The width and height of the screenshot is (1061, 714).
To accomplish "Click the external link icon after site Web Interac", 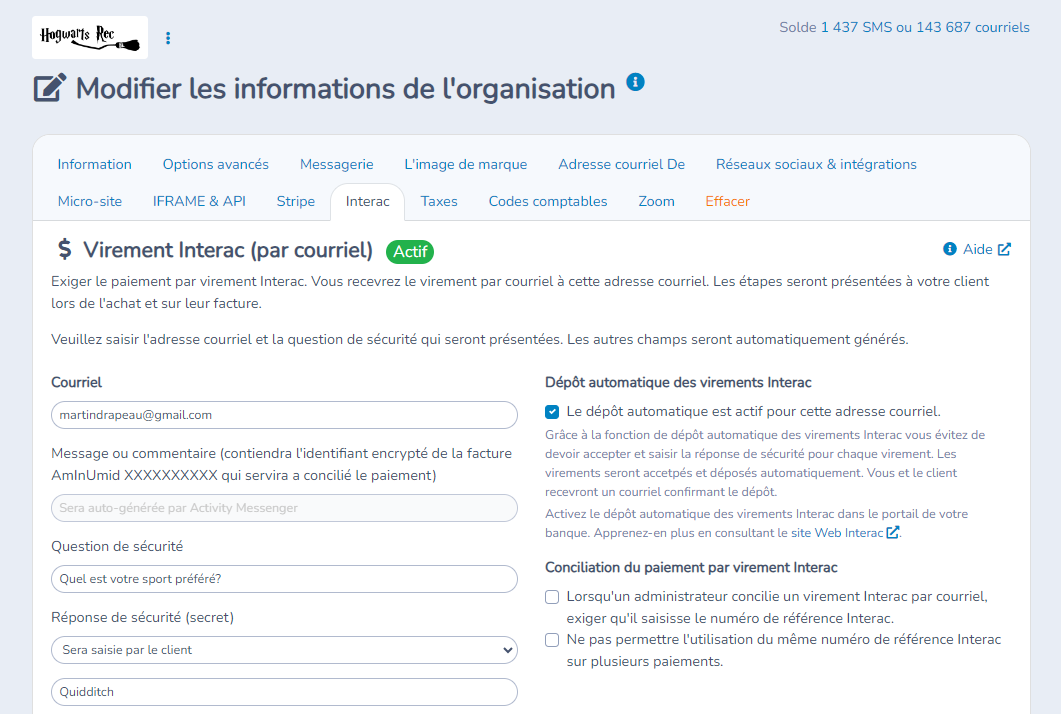I will pos(893,533).
